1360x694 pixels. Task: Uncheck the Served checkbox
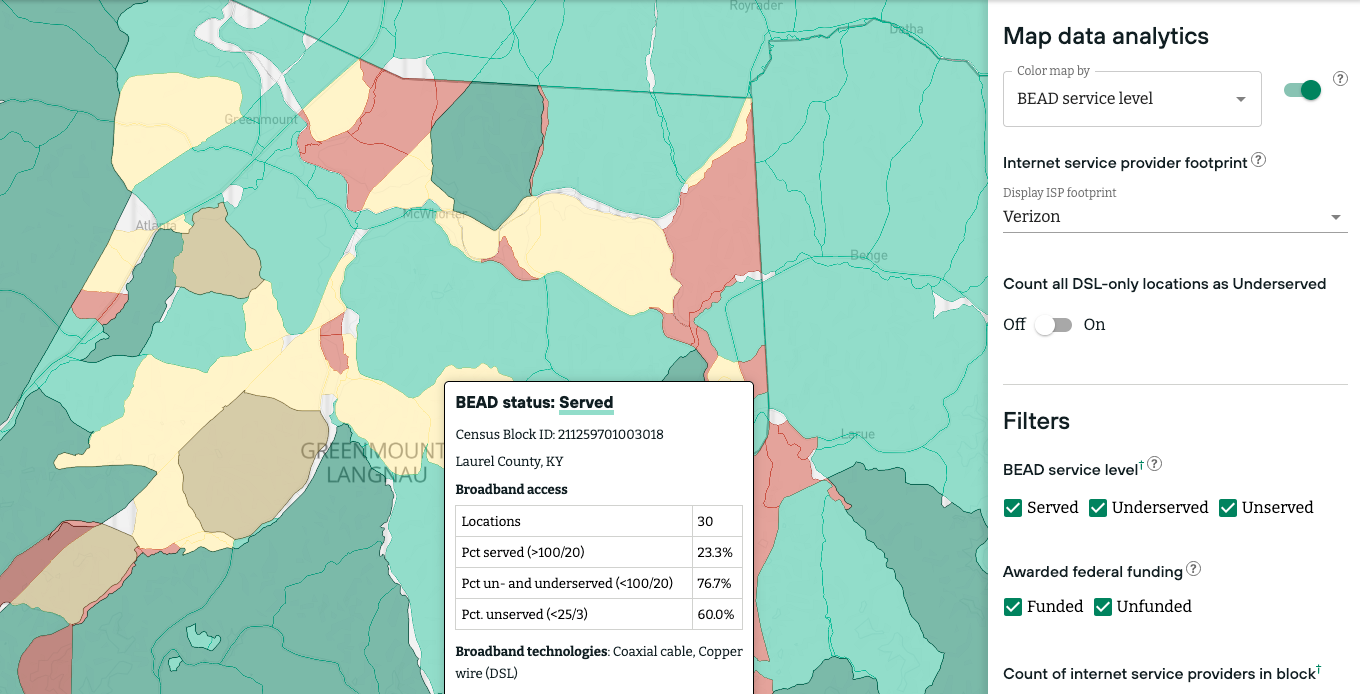[x=1013, y=508]
